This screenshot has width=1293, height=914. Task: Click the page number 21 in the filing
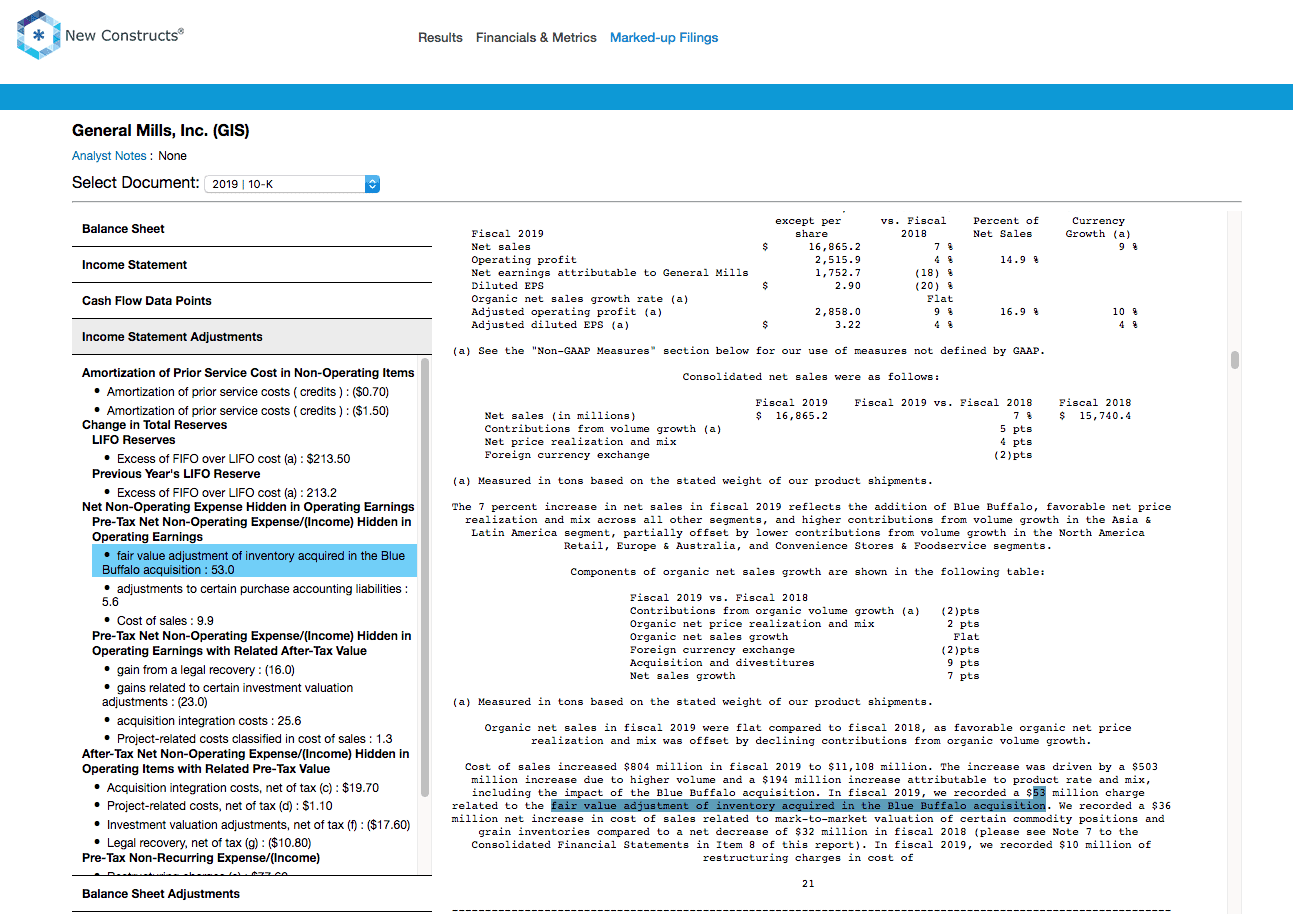point(808,884)
